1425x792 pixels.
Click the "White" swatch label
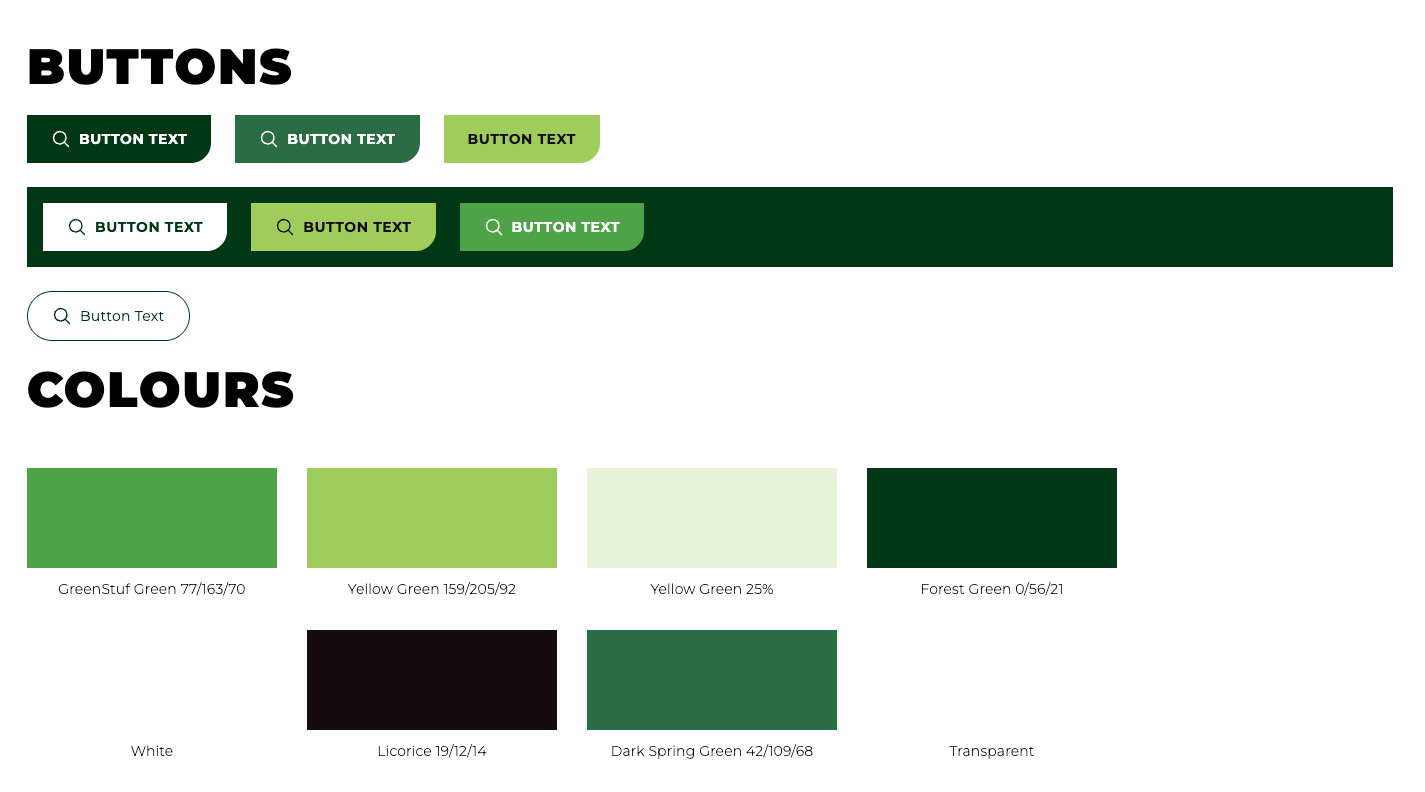(x=152, y=751)
